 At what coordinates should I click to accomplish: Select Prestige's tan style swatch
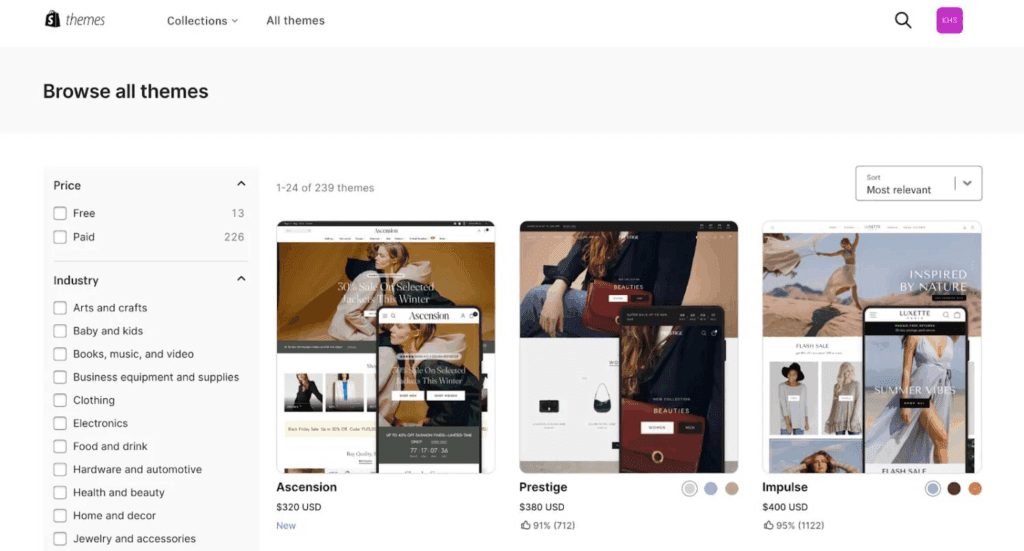click(x=731, y=488)
